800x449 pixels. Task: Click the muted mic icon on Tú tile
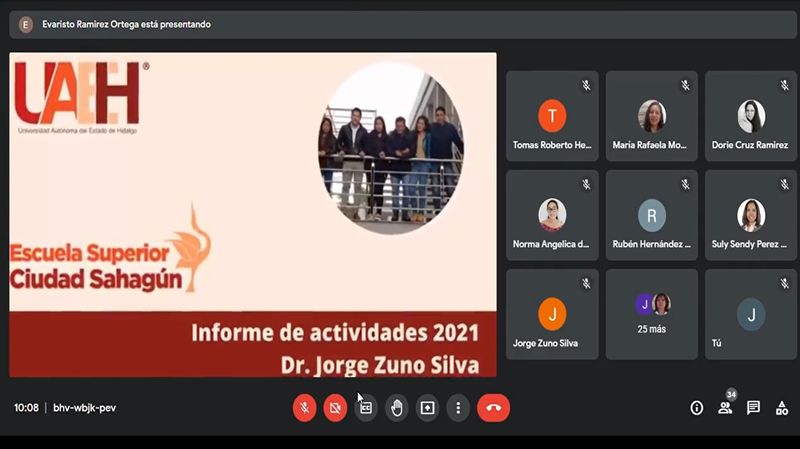pos(784,283)
